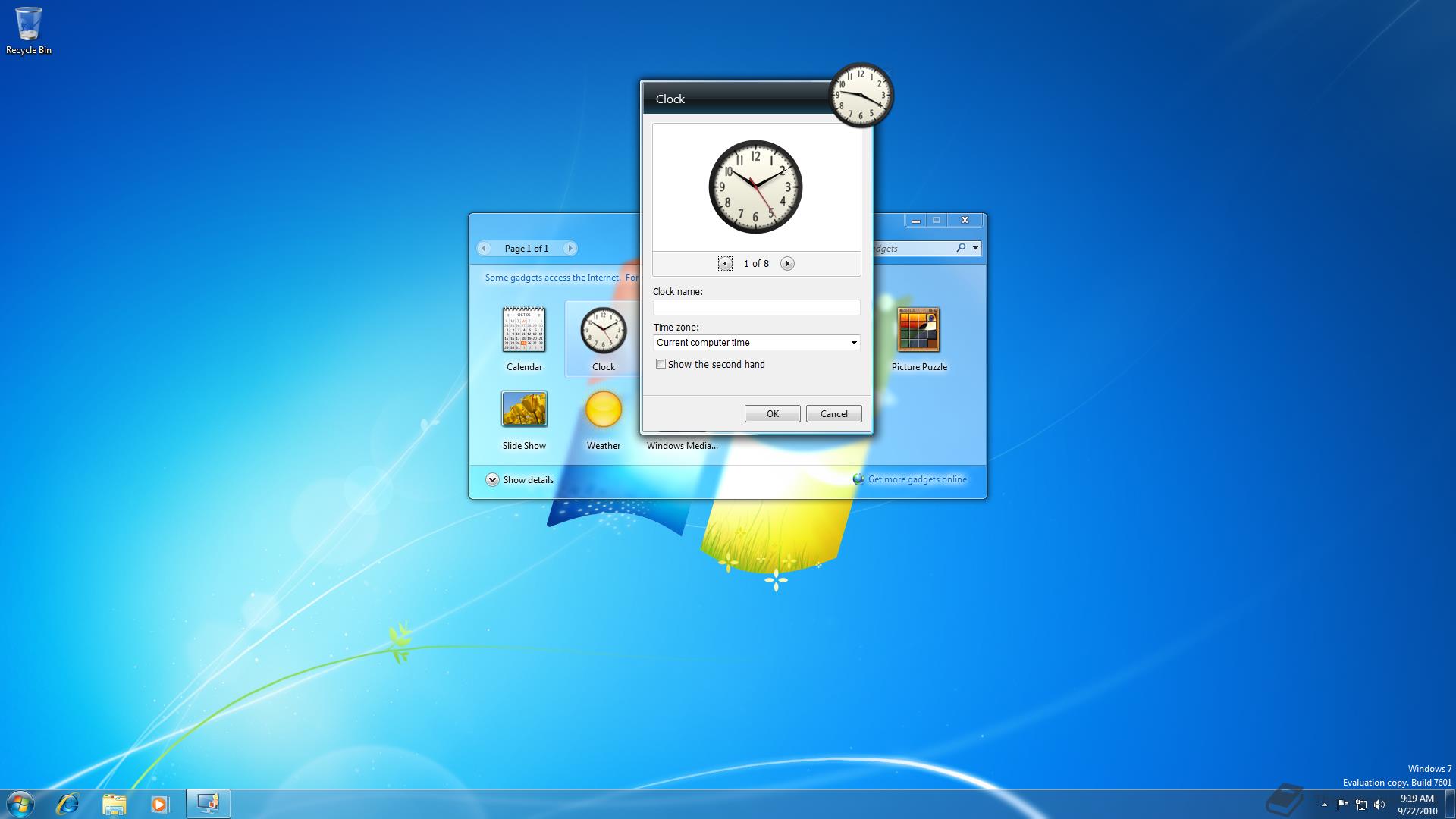The width and height of the screenshot is (1456, 819).
Task: Open Windows Media Player from taskbar
Action: [x=159, y=803]
